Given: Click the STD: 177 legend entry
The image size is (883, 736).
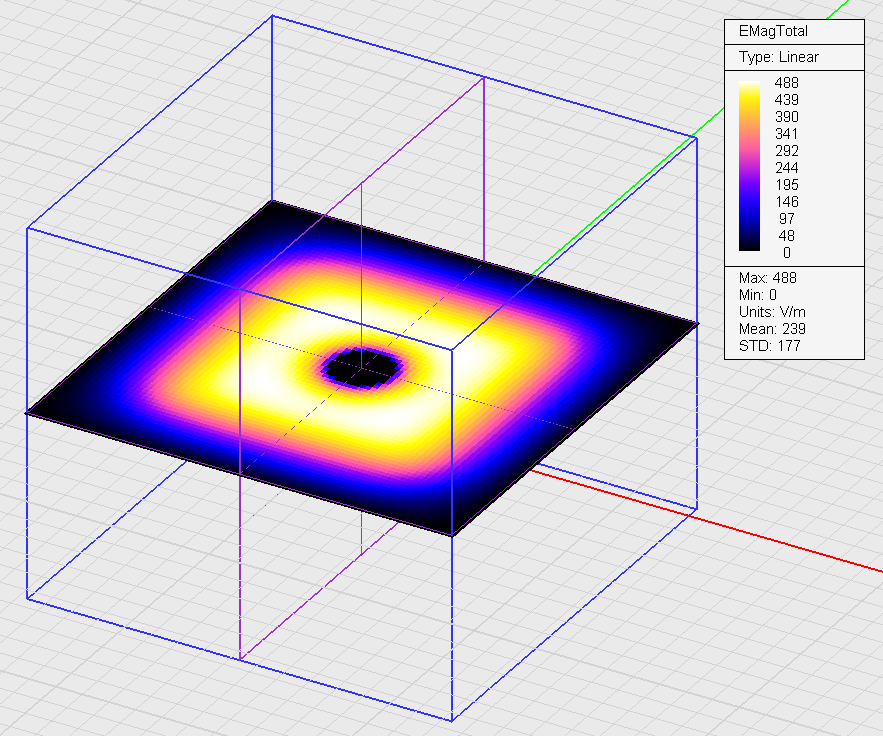Looking at the screenshot, I should 768,346.
